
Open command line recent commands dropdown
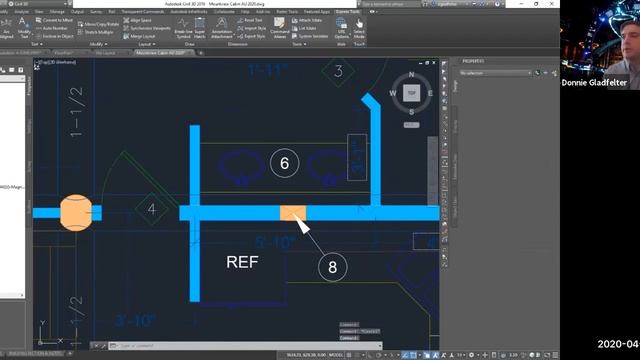tap(113, 346)
